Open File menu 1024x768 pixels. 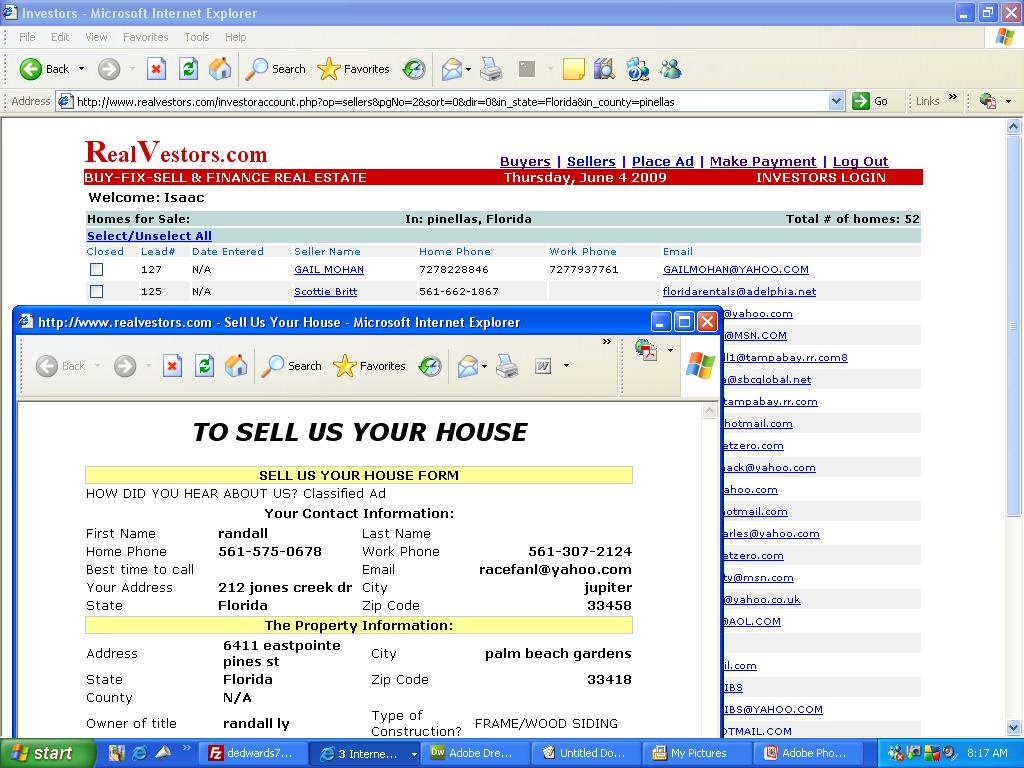point(27,37)
